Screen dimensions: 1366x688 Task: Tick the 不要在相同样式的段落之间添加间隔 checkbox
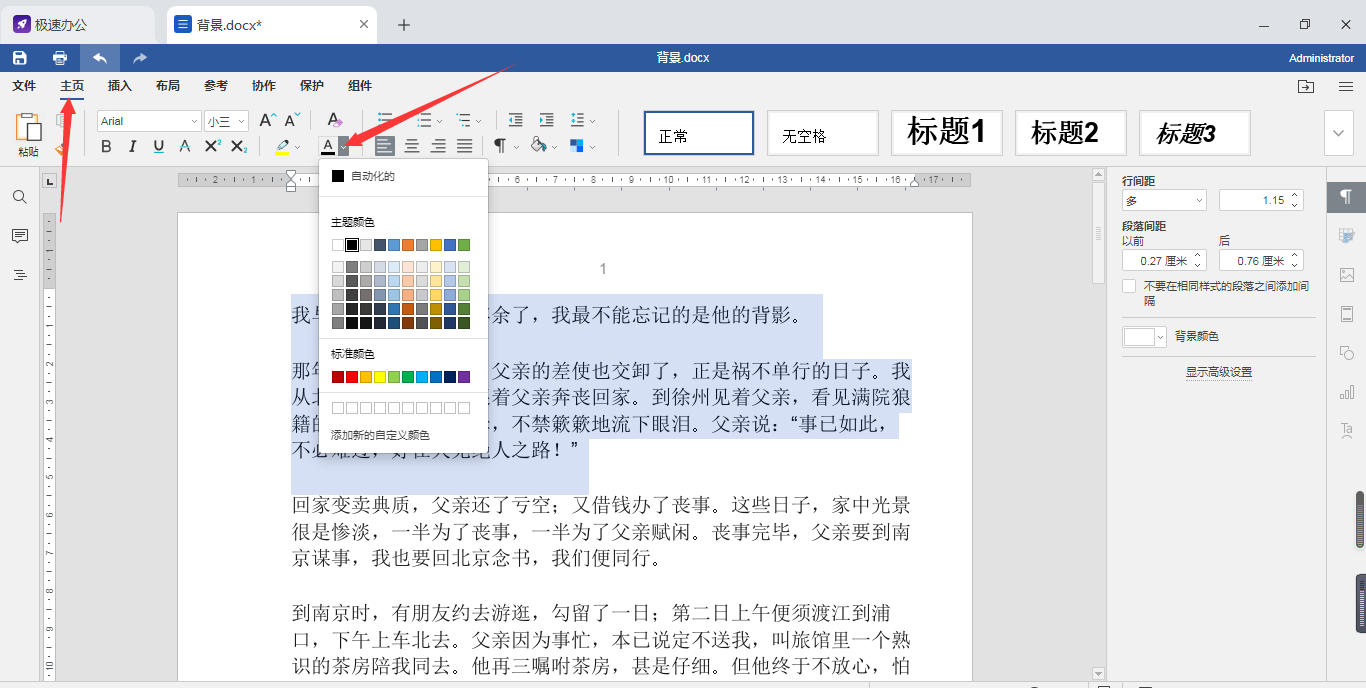click(x=1129, y=287)
